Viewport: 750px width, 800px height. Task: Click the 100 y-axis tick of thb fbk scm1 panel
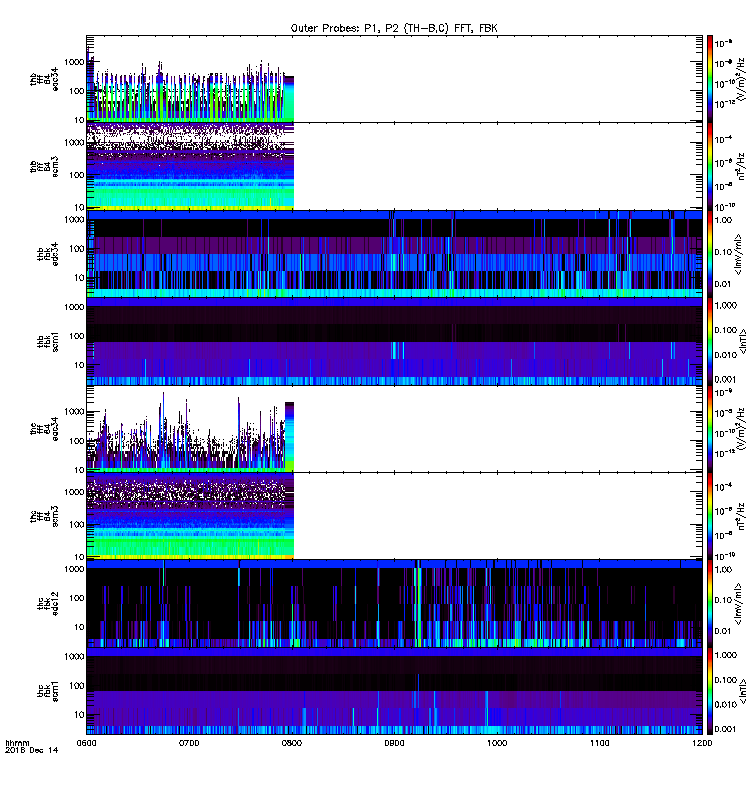click(x=77, y=336)
